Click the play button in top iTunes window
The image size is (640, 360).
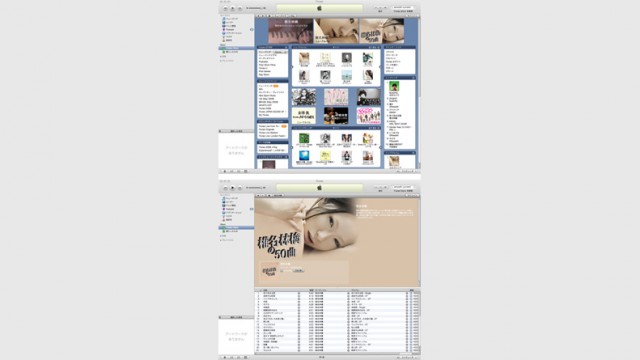(233, 8)
